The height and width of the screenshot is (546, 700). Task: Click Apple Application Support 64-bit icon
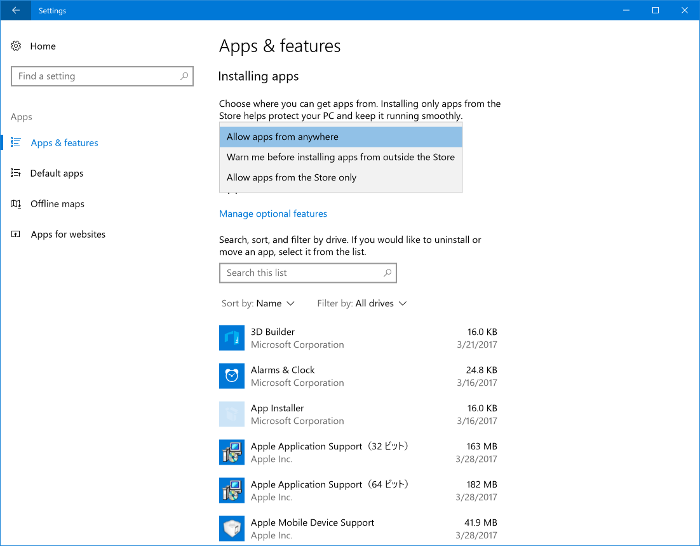point(232,491)
